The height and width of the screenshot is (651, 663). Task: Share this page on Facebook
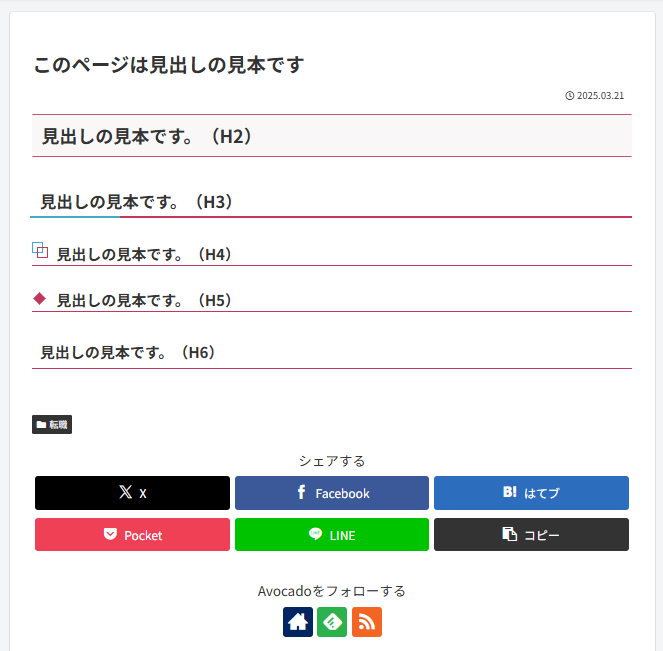click(x=332, y=493)
